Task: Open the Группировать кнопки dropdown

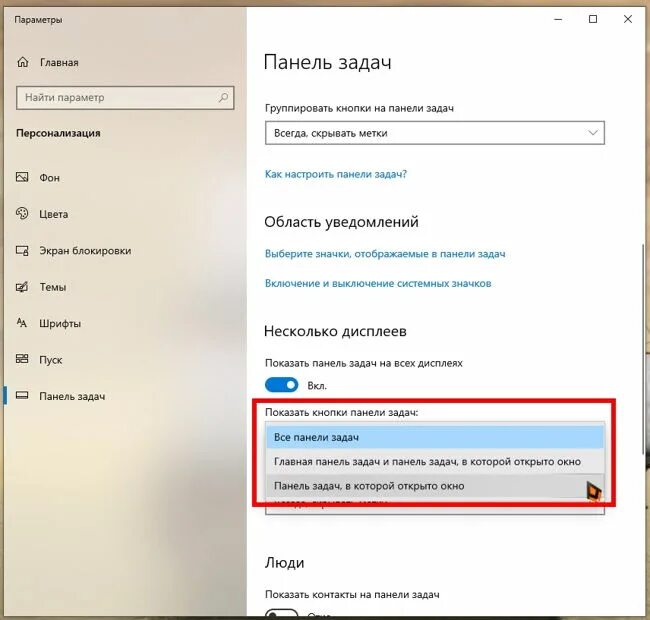Action: (435, 133)
